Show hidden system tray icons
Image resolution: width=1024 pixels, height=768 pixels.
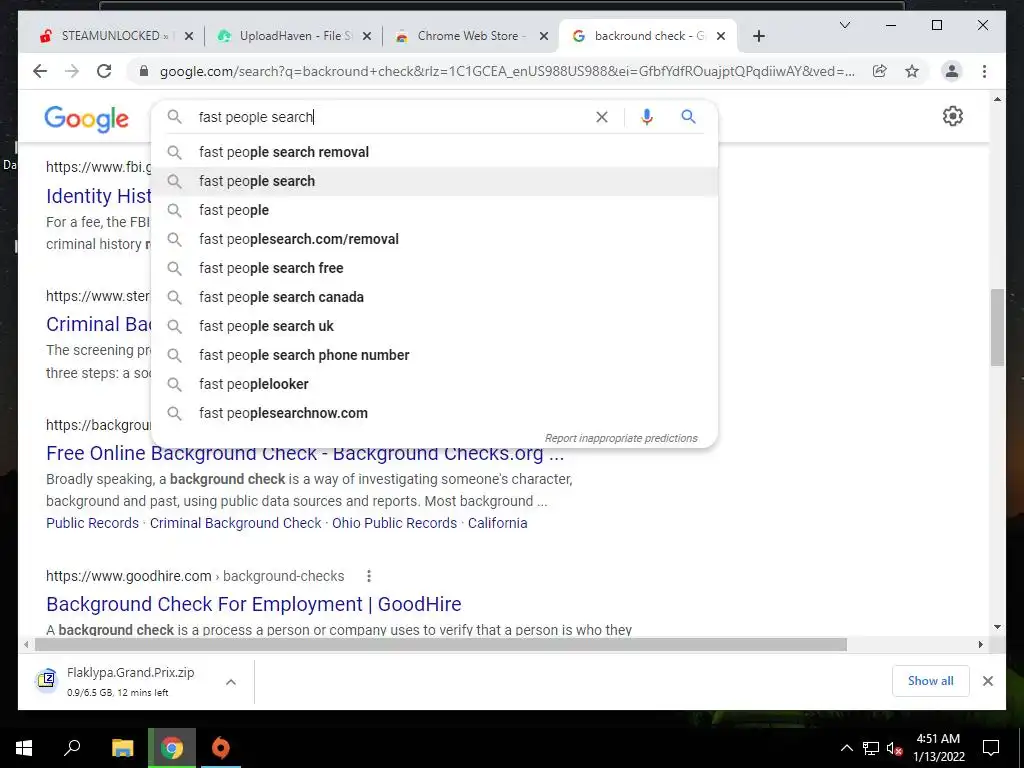pos(846,748)
